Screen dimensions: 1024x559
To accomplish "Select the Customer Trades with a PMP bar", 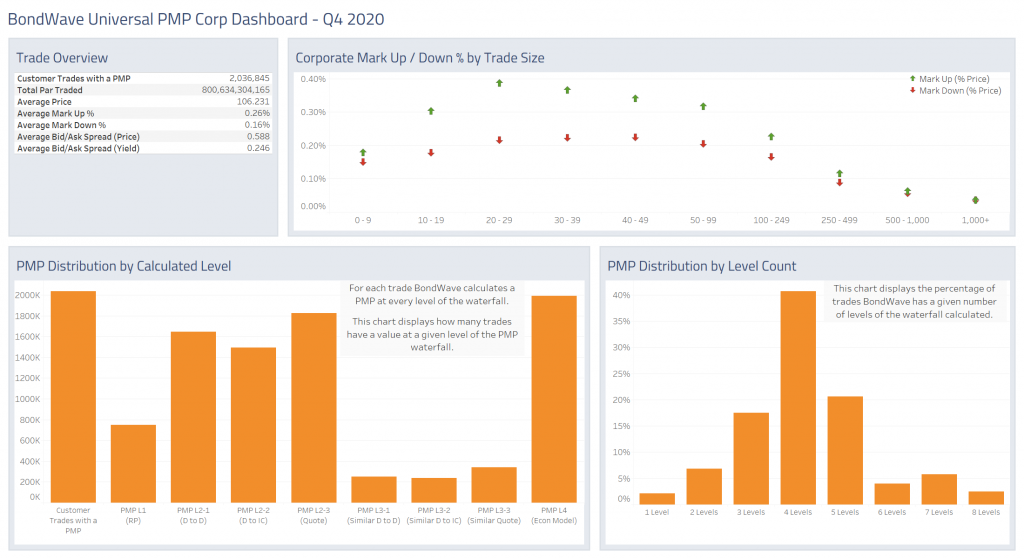I will (x=73, y=396).
